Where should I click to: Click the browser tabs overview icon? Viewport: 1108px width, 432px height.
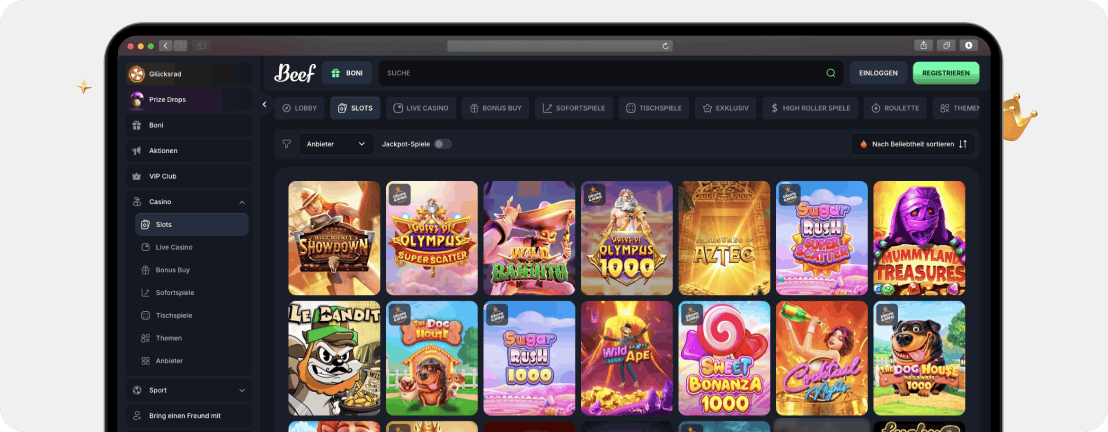point(946,45)
